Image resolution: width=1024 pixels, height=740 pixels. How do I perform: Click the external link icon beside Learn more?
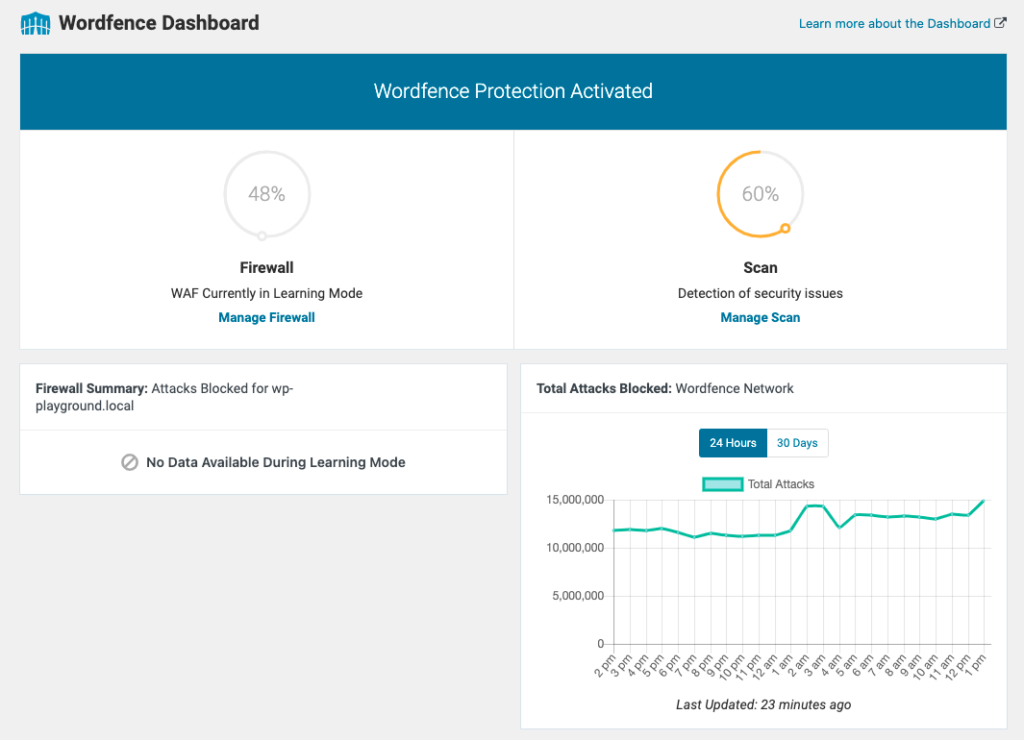1000,23
